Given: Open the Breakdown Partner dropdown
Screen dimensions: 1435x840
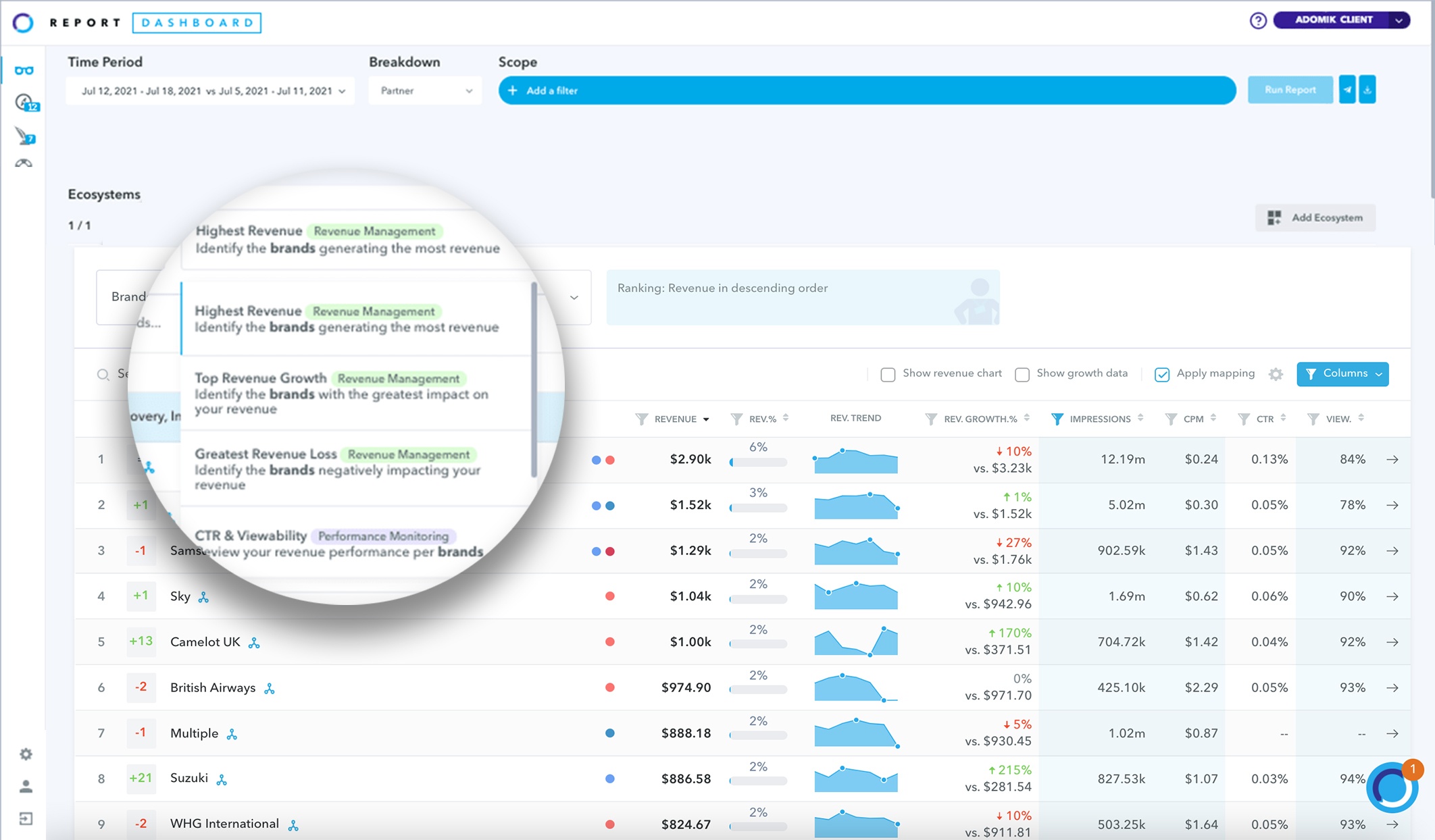Looking at the screenshot, I should click(425, 90).
